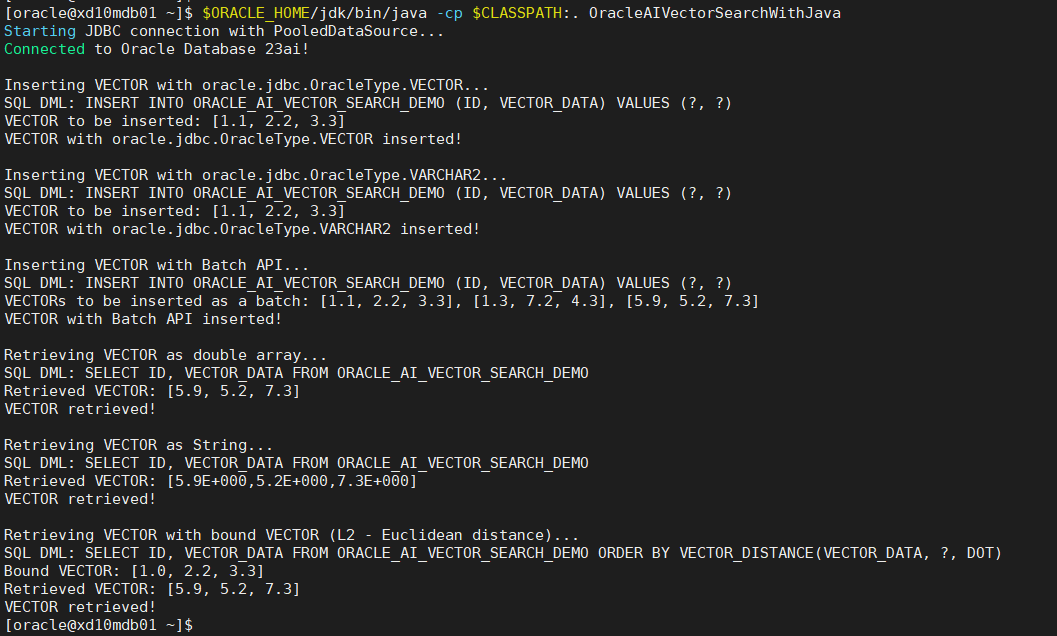Click the 'Bound VECTOR: [1.0, 2.2, 3.3]' line
This screenshot has height=636, width=1057.
point(134,571)
